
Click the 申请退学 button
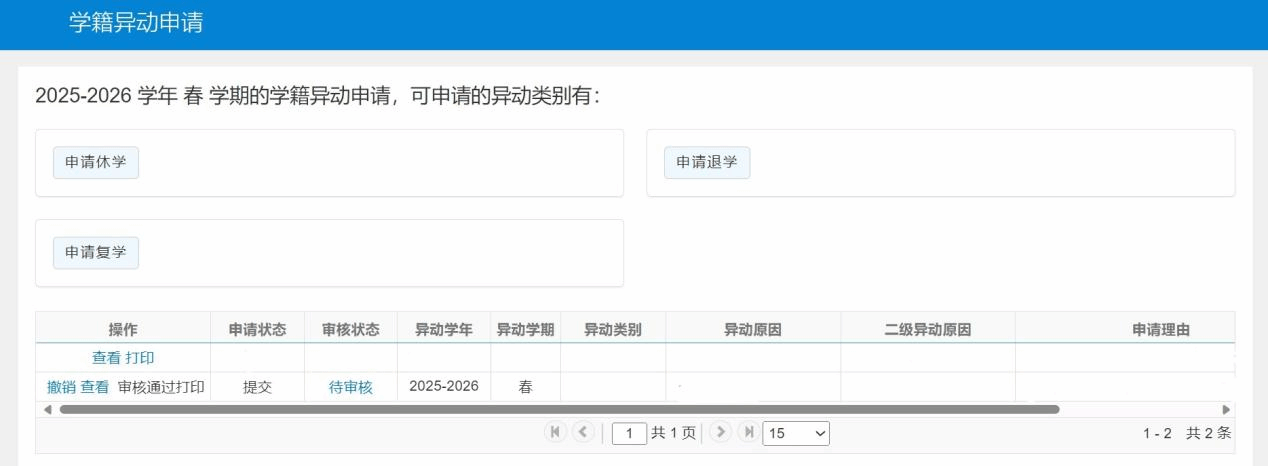coord(707,163)
